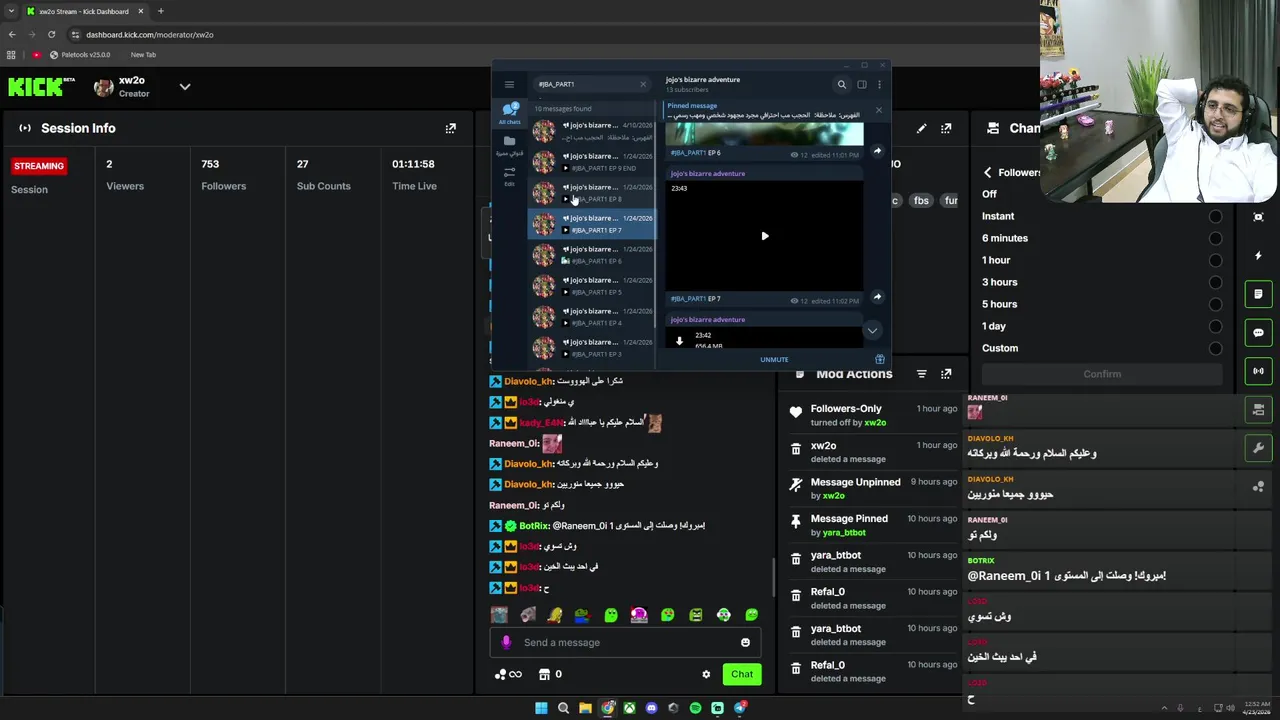Open Paletools bookmark in bookmarks bar

[80, 55]
